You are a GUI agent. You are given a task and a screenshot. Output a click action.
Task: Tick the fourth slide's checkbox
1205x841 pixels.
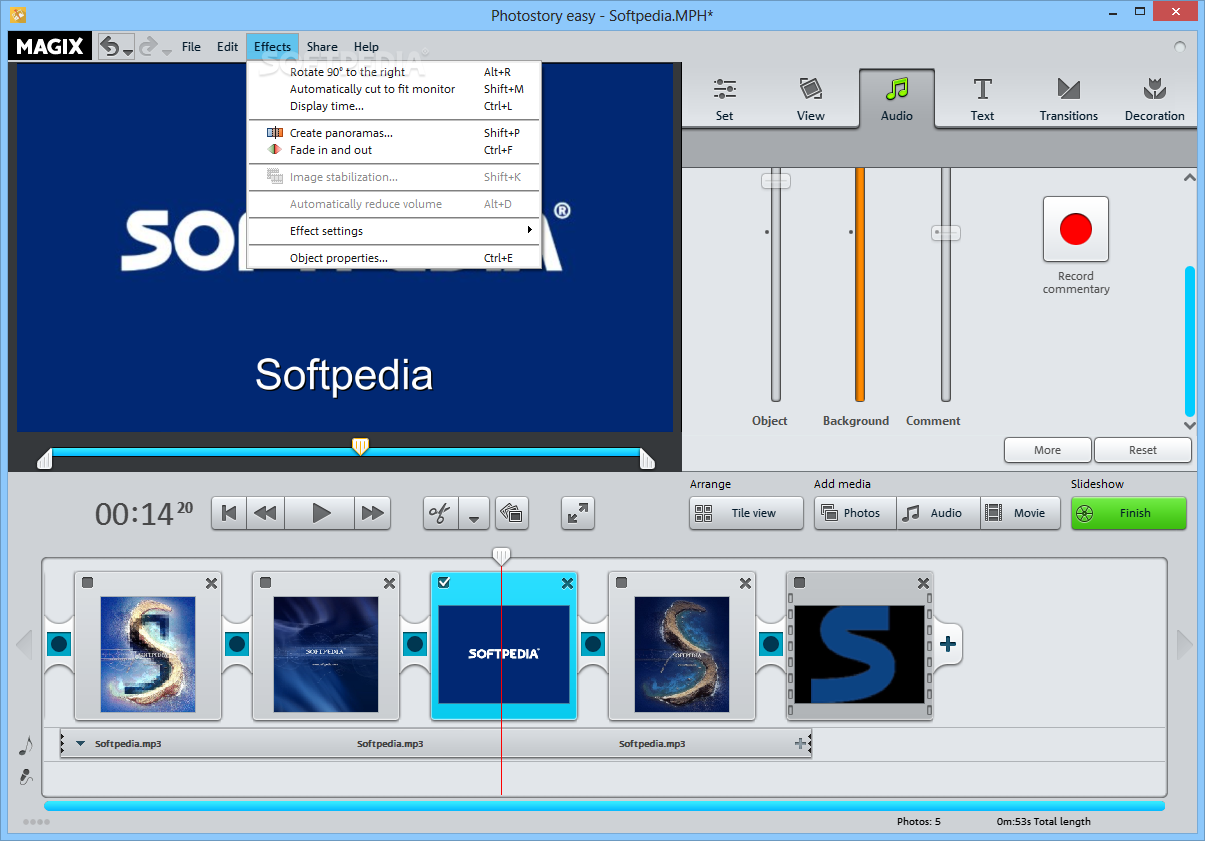coord(621,583)
